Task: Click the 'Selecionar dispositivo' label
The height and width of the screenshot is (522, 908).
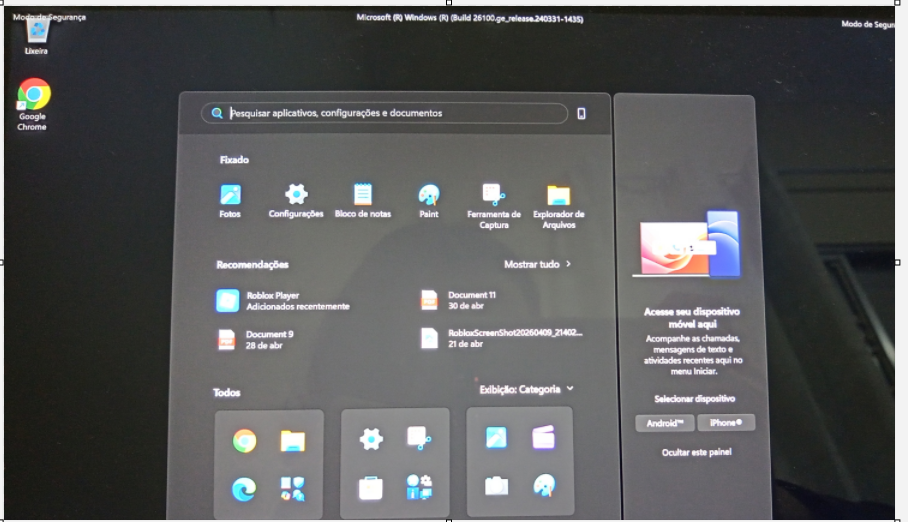Action: pos(695,399)
